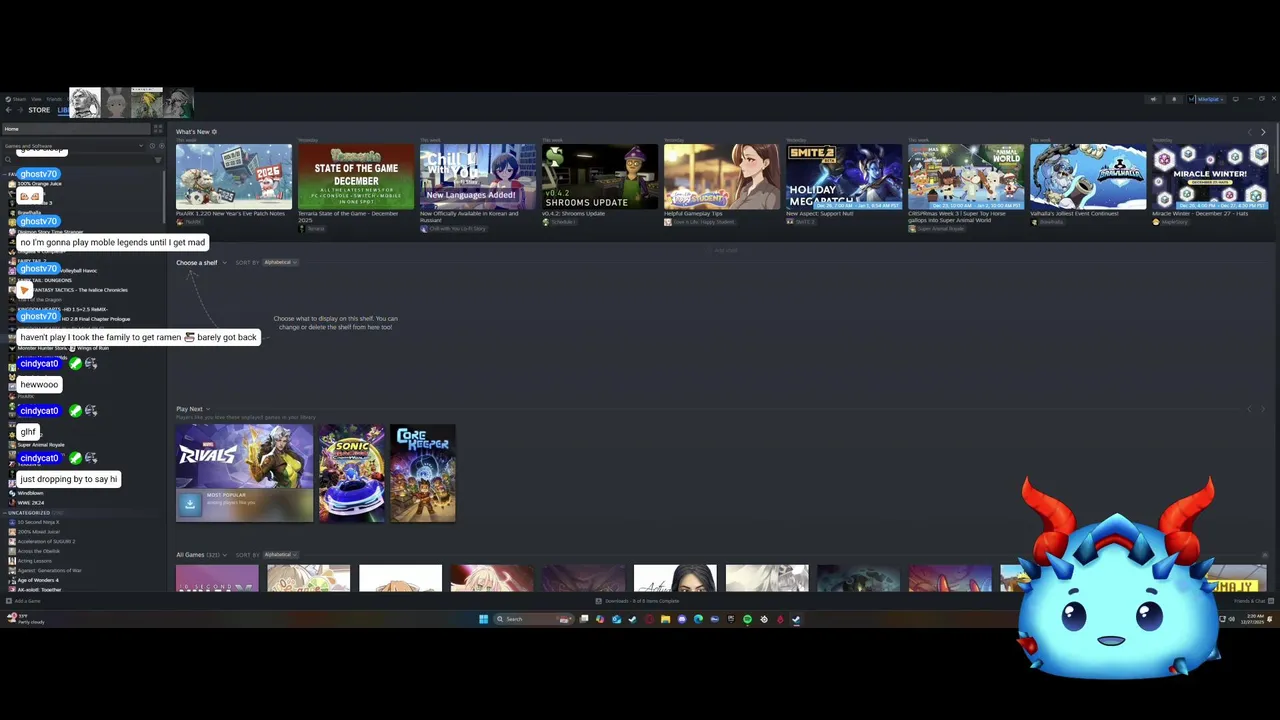Screen dimensions: 1280x720
Task: Open Downloads status at bottom bar
Action: pyautogui.click(x=637, y=601)
